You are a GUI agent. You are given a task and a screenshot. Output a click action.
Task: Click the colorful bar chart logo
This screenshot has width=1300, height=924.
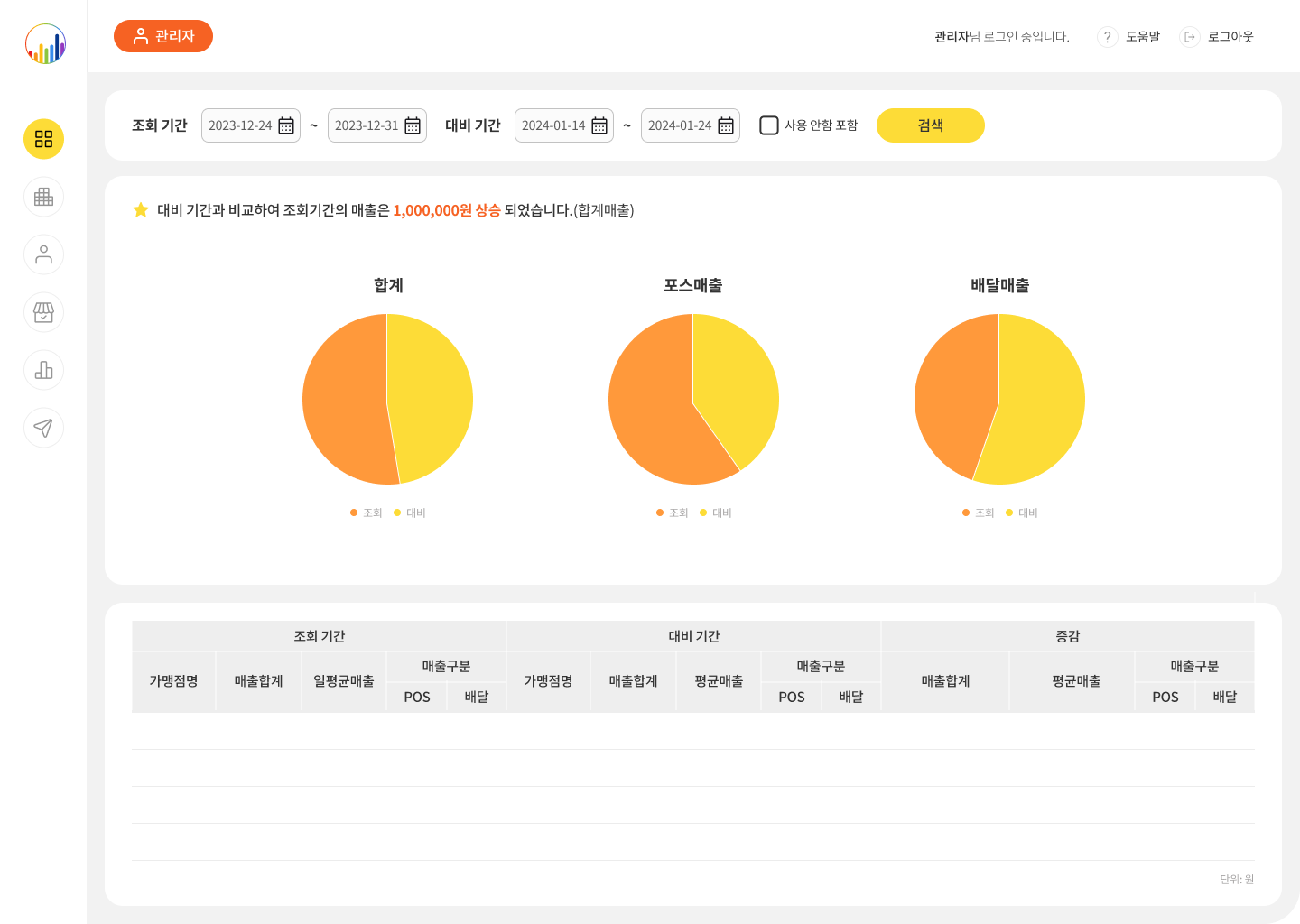(45, 44)
